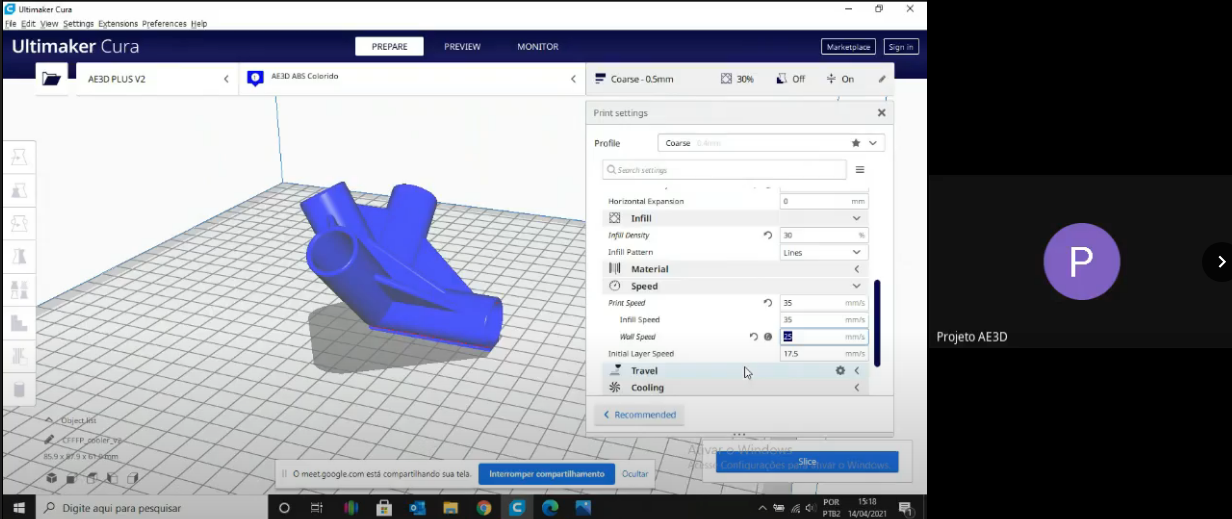The width and height of the screenshot is (1232, 519).
Task: Click the infill 30% summary icon
Action: pyautogui.click(x=727, y=79)
